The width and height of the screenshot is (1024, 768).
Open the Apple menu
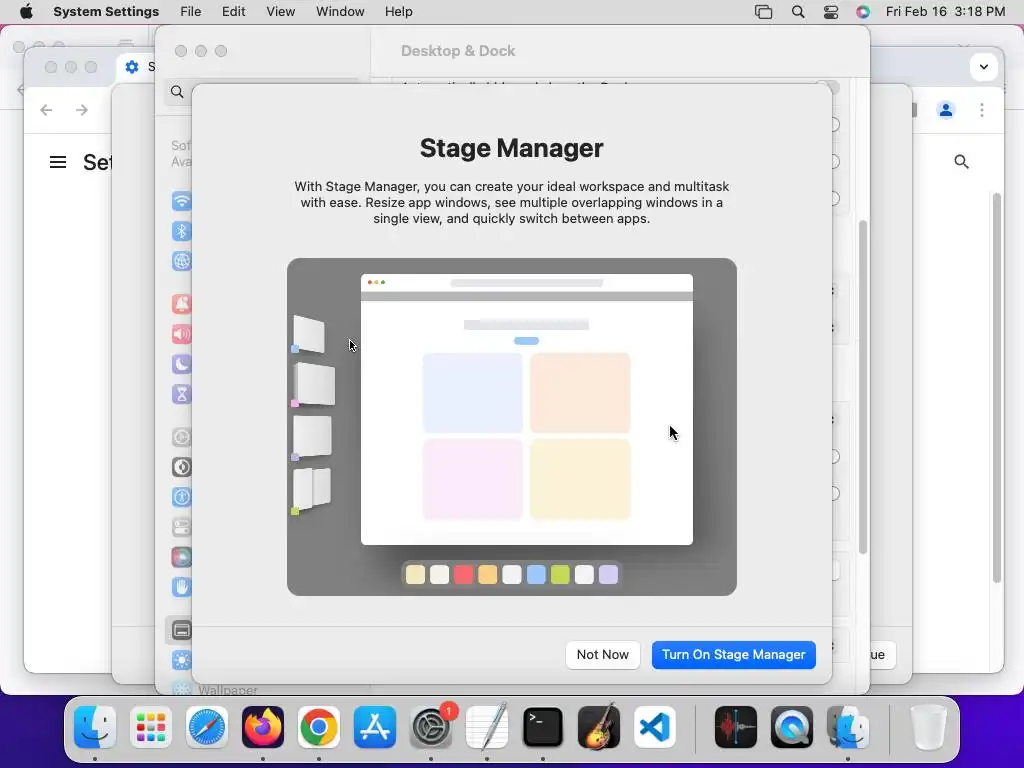tap(26, 12)
